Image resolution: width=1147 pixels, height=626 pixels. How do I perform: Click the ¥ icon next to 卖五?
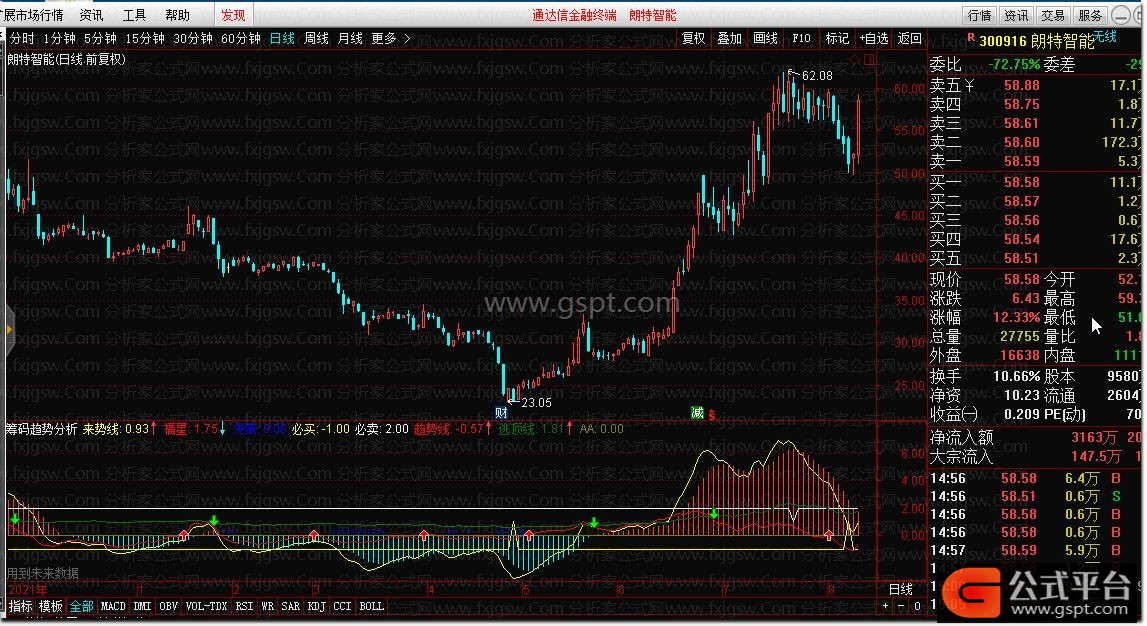969,86
